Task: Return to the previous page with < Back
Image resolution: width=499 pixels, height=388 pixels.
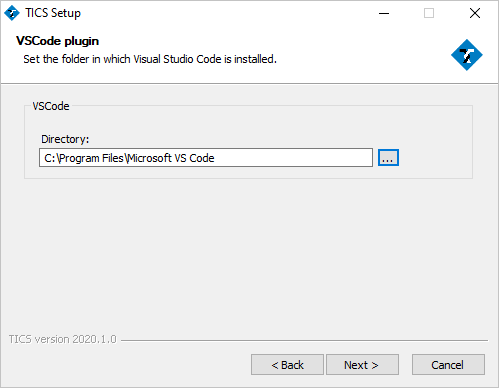Action: [x=287, y=365]
